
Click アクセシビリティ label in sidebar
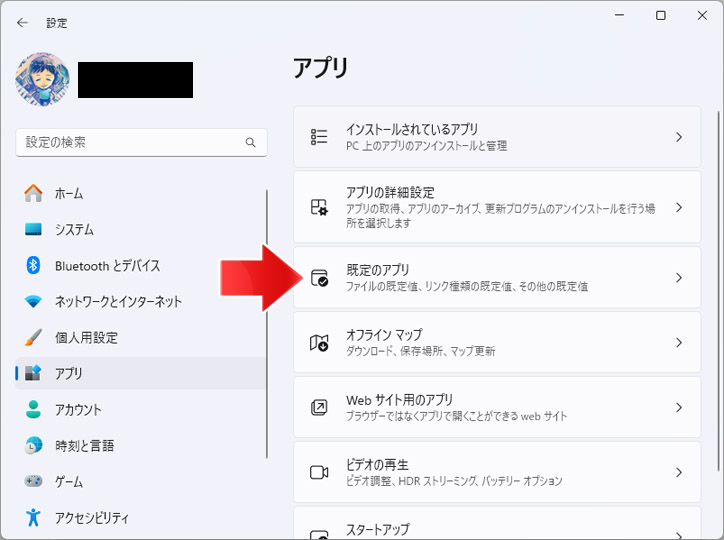point(92,517)
